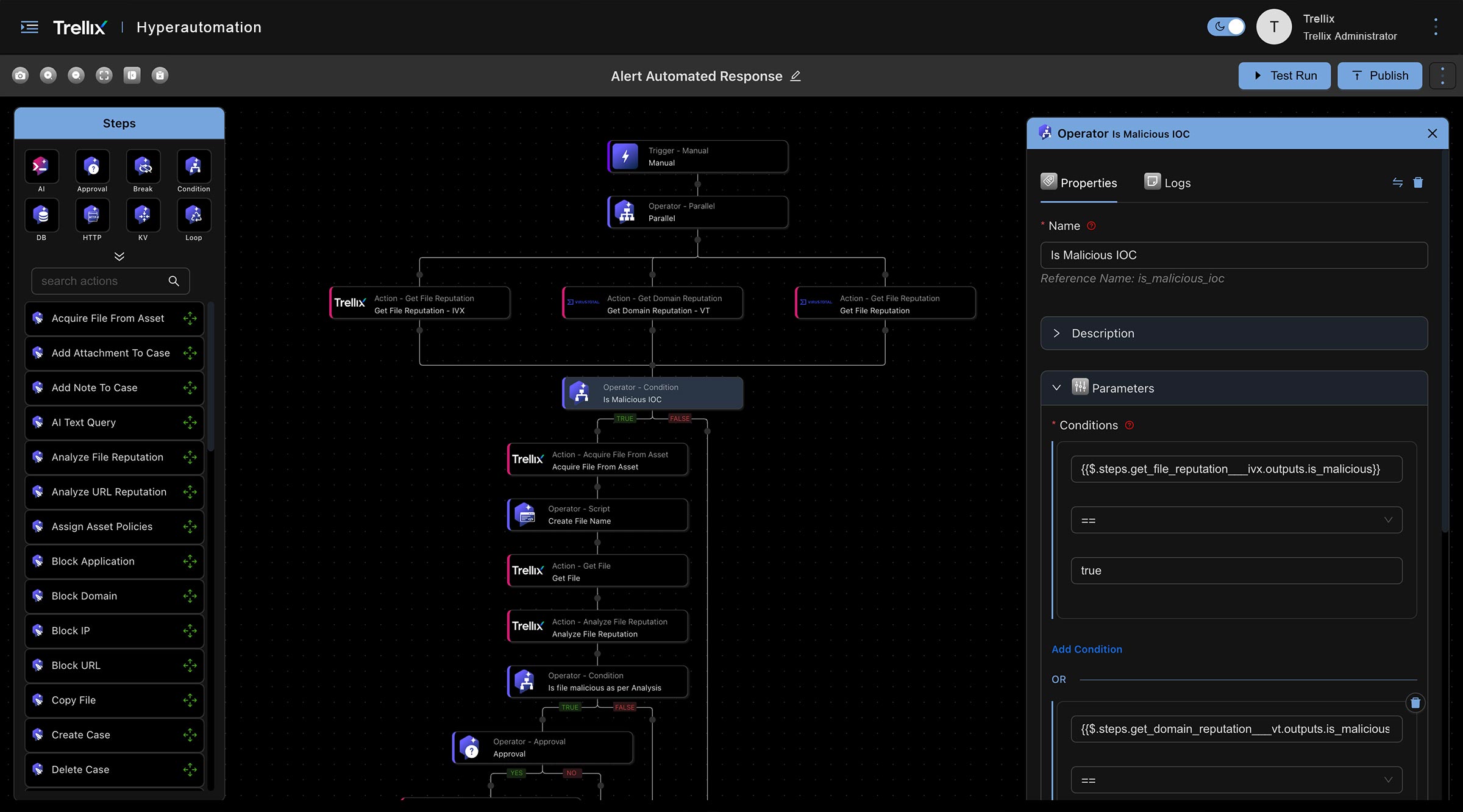Image resolution: width=1463 pixels, height=812 pixels.
Task: Click the Add Condition link
Action: coord(1086,649)
